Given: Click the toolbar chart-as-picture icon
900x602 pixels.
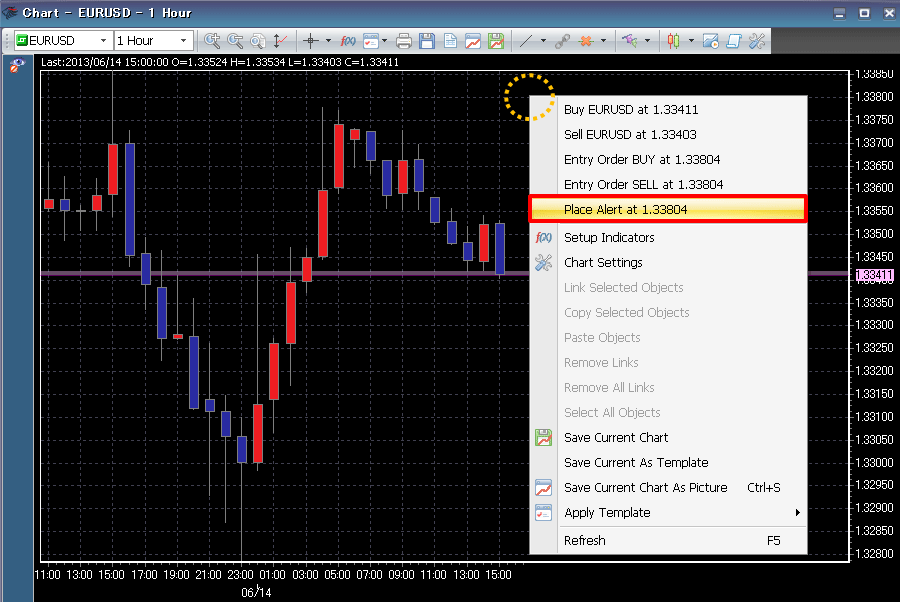Looking at the screenshot, I should tap(473, 41).
